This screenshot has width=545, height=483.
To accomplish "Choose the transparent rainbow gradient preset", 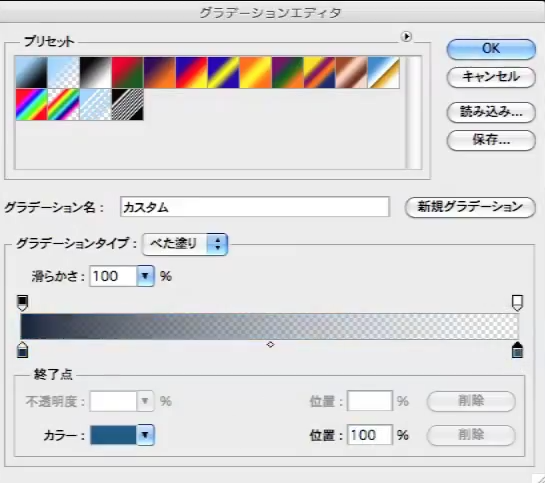I will click(64, 104).
